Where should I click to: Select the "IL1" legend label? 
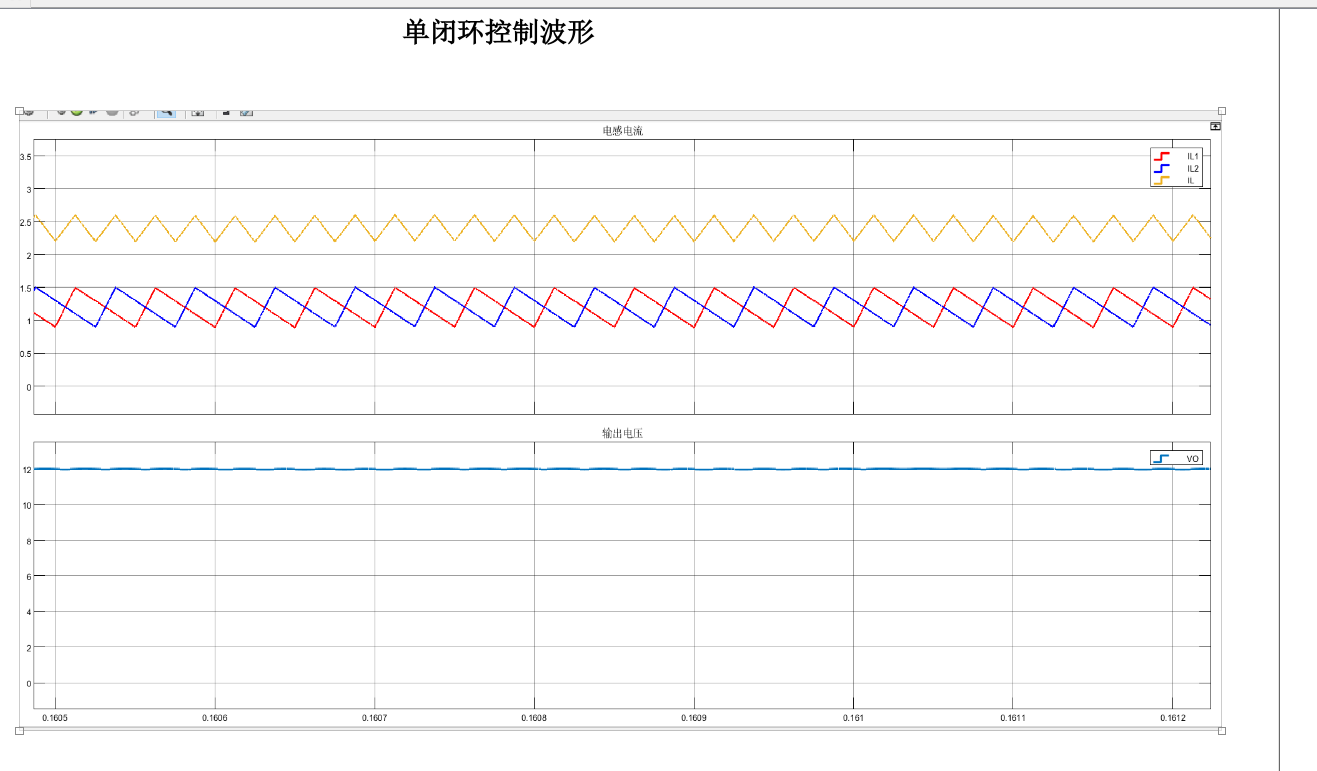click(1192, 157)
